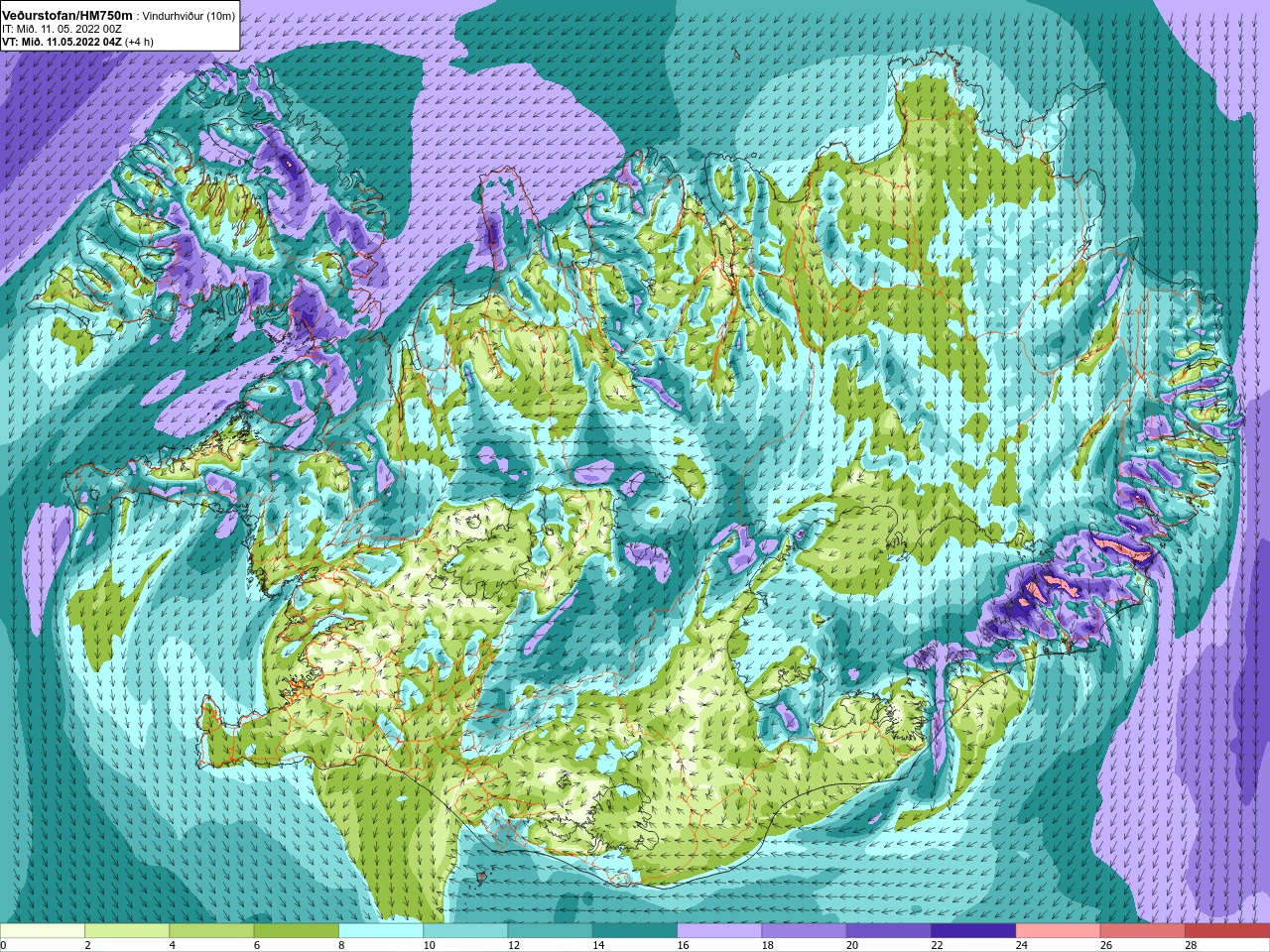Click the legend value label 20

[x=852, y=945]
